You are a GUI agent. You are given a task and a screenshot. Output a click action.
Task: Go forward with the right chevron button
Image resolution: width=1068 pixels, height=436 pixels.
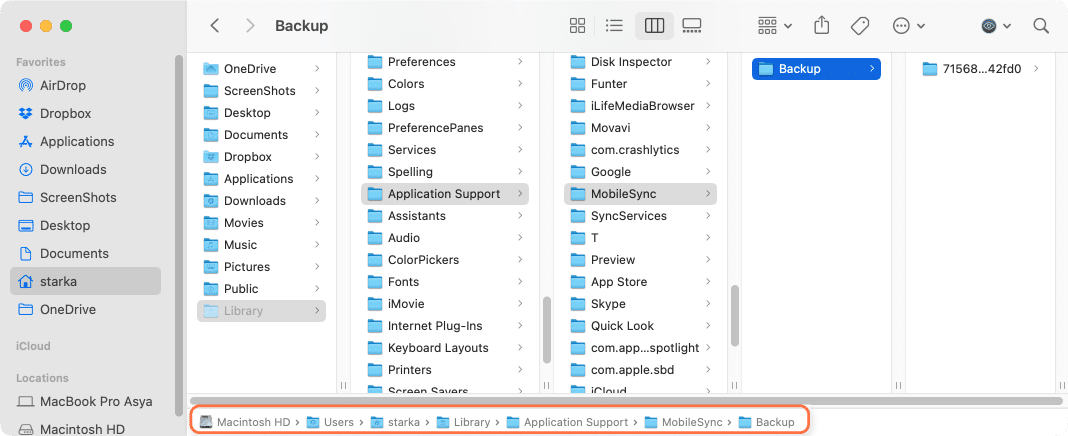(x=250, y=26)
